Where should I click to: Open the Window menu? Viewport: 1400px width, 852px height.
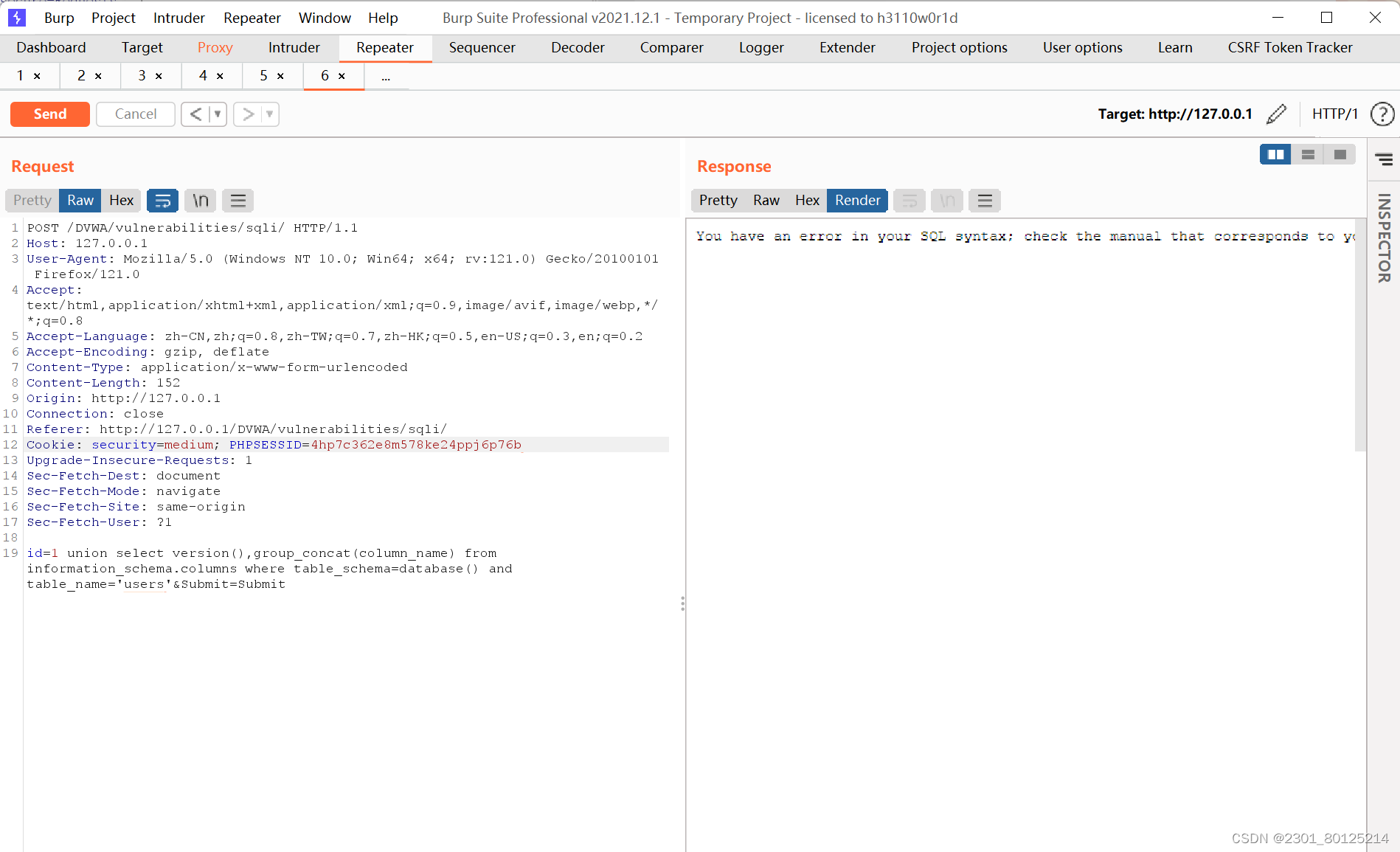click(x=325, y=18)
